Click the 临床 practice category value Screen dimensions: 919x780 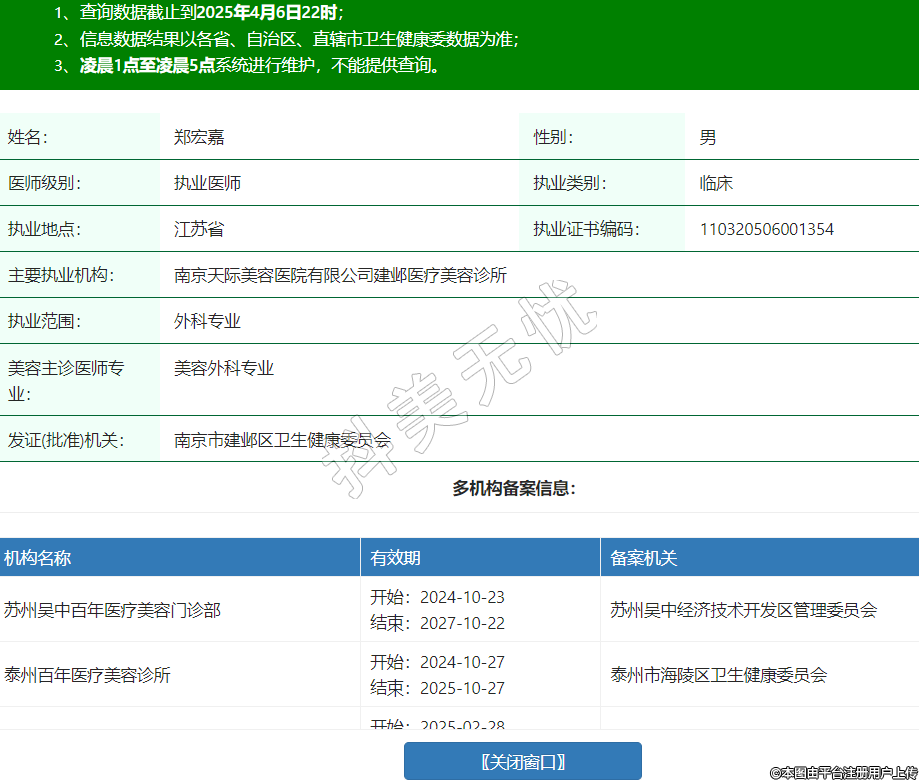coord(716,184)
